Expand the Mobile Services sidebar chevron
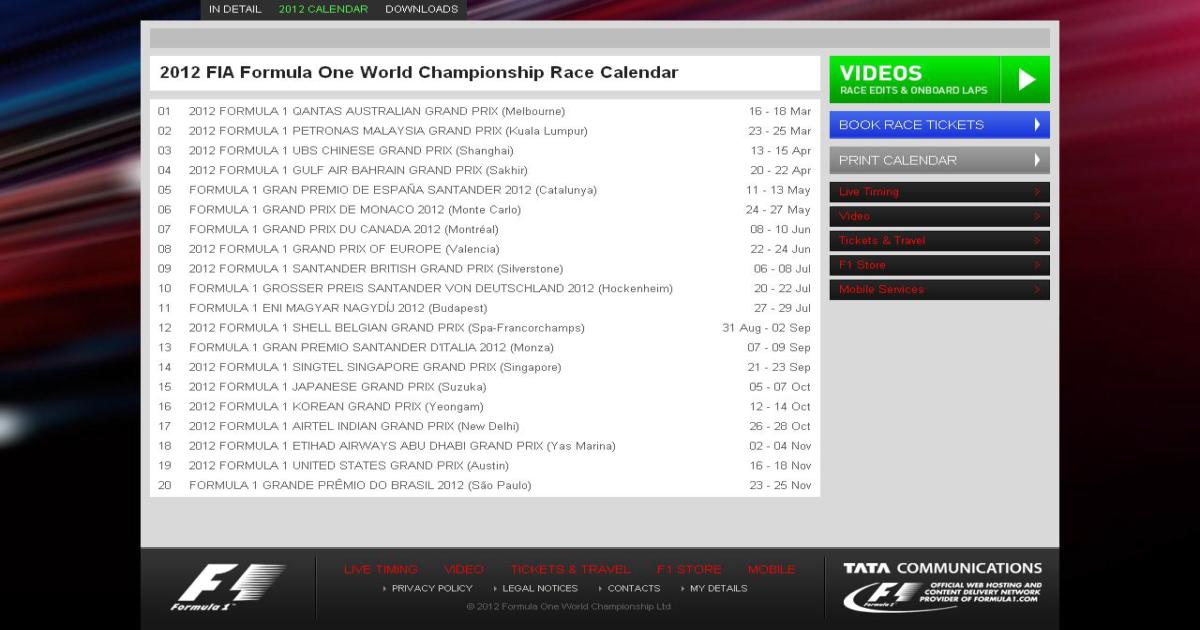The width and height of the screenshot is (1200, 630). coord(1037,290)
